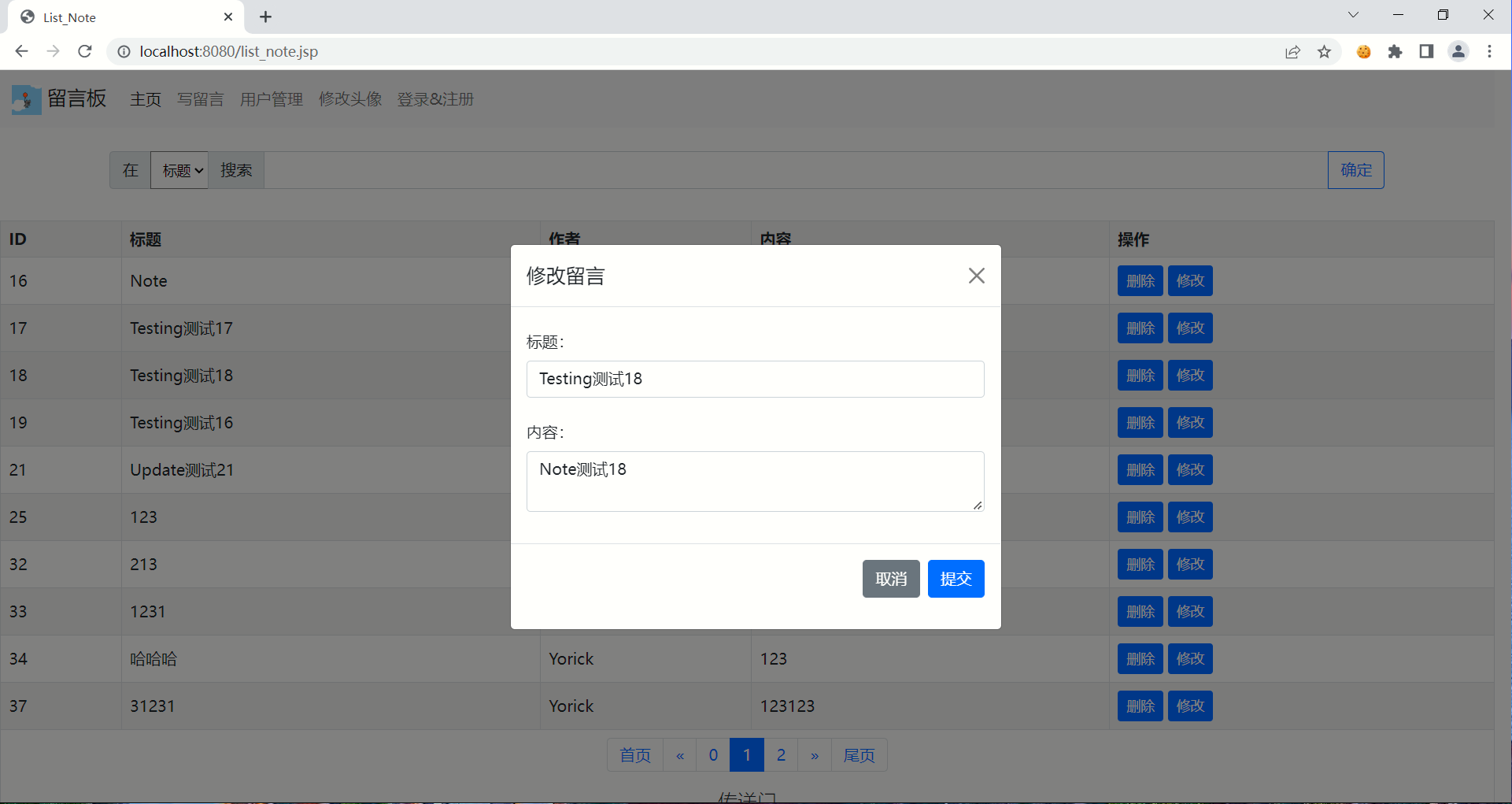The height and width of the screenshot is (804, 1512).
Task: Click inside the 标题 input showing Testing测试18
Action: 755,379
